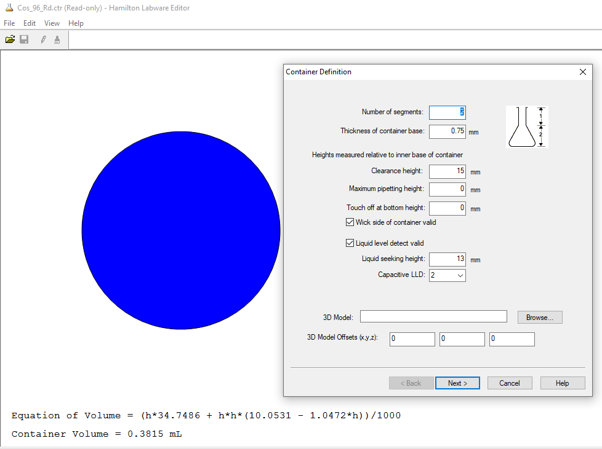Screen dimensions: 602x449
Task: Click the Next > button
Action: click(457, 383)
